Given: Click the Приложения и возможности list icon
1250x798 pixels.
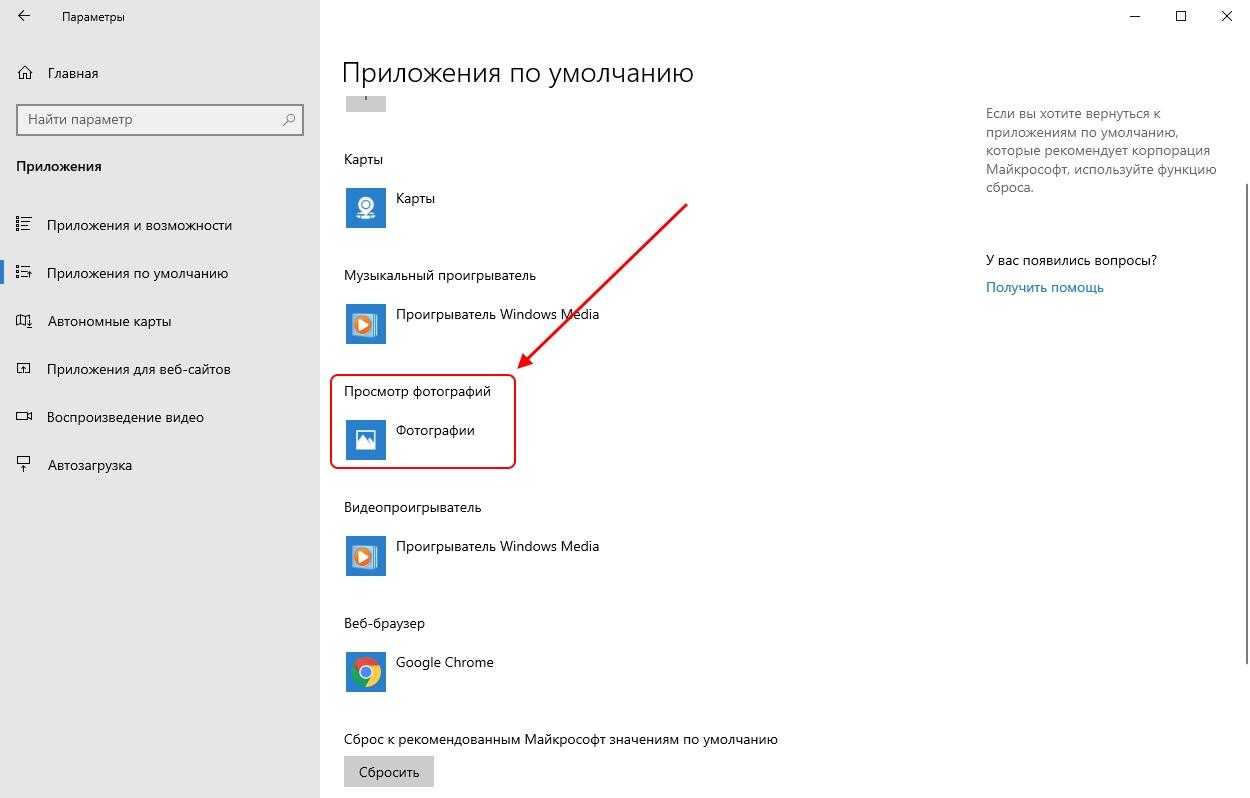Looking at the screenshot, I should pyautogui.click(x=25, y=225).
